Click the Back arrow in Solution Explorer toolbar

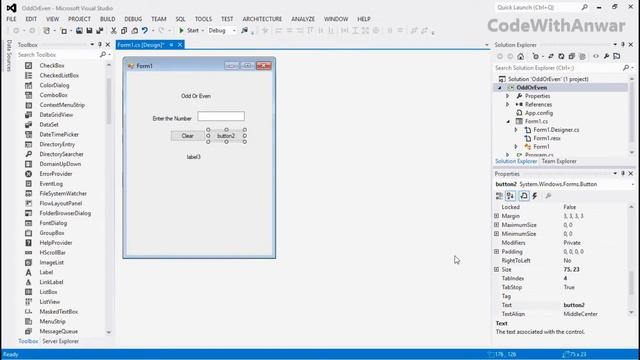pyautogui.click(x=500, y=56)
